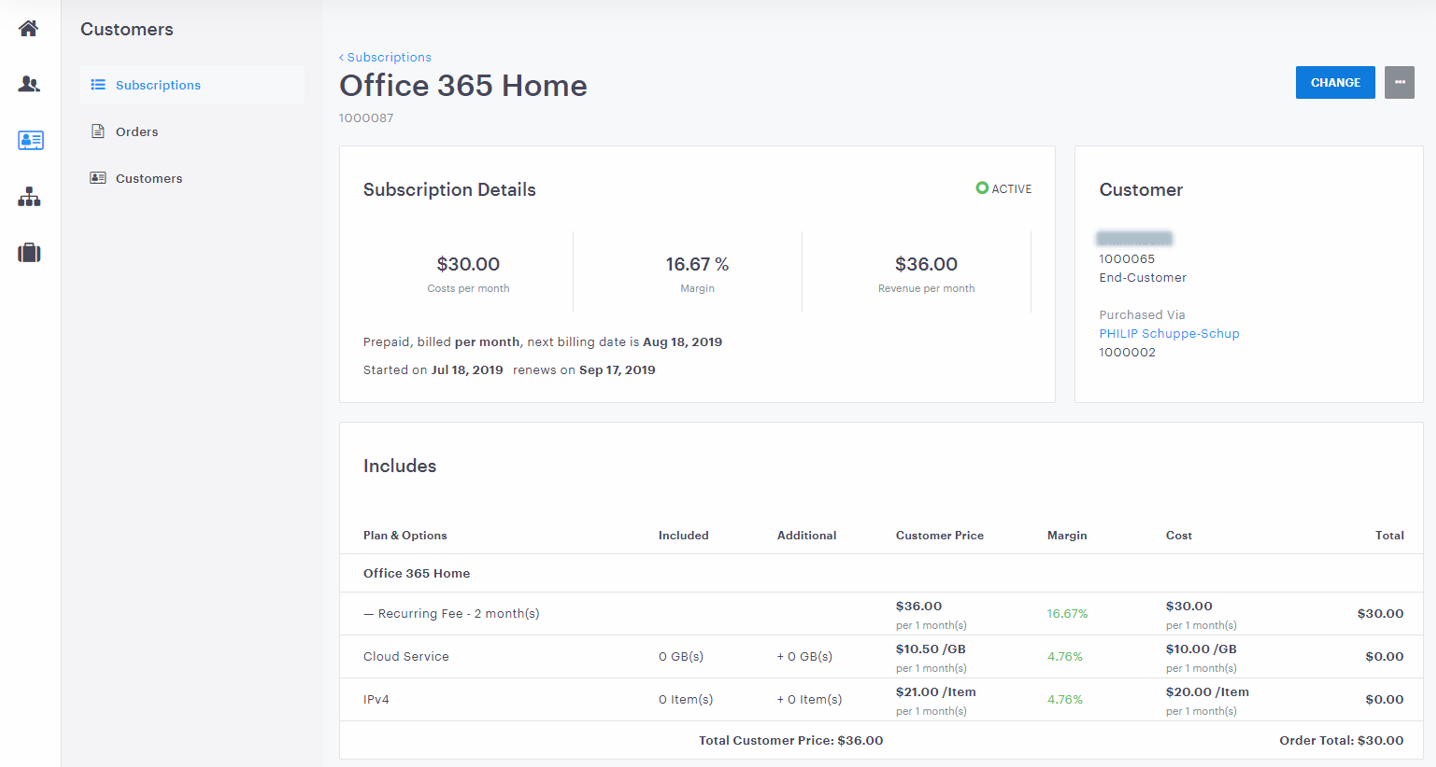Click the card icon beside Customers menu item

click(98, 178)
